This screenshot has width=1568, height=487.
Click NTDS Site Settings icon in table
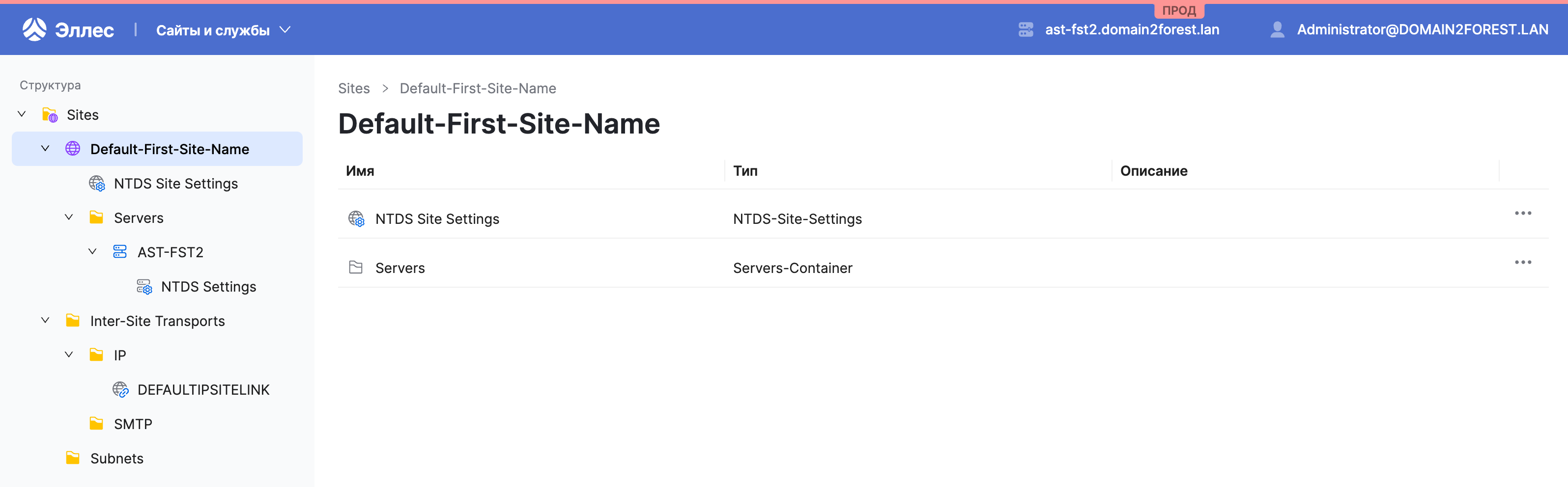356,218
